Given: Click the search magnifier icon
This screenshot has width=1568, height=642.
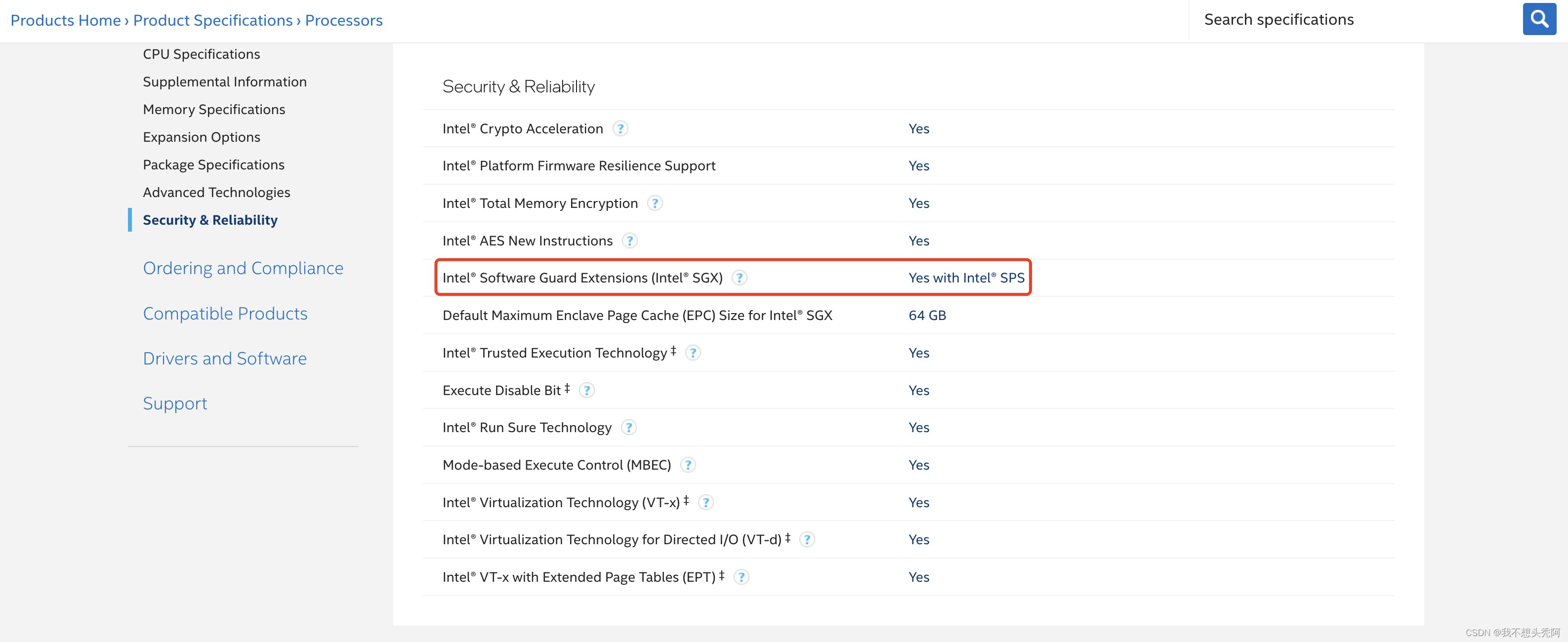Looking at the screenshot, I should (x=1539, y=19).
